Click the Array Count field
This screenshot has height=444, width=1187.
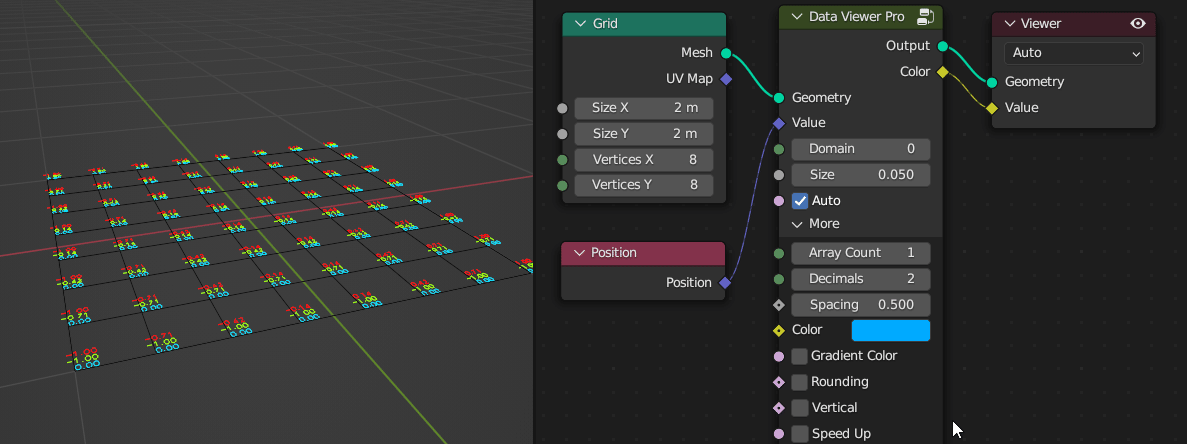(861, 253)
